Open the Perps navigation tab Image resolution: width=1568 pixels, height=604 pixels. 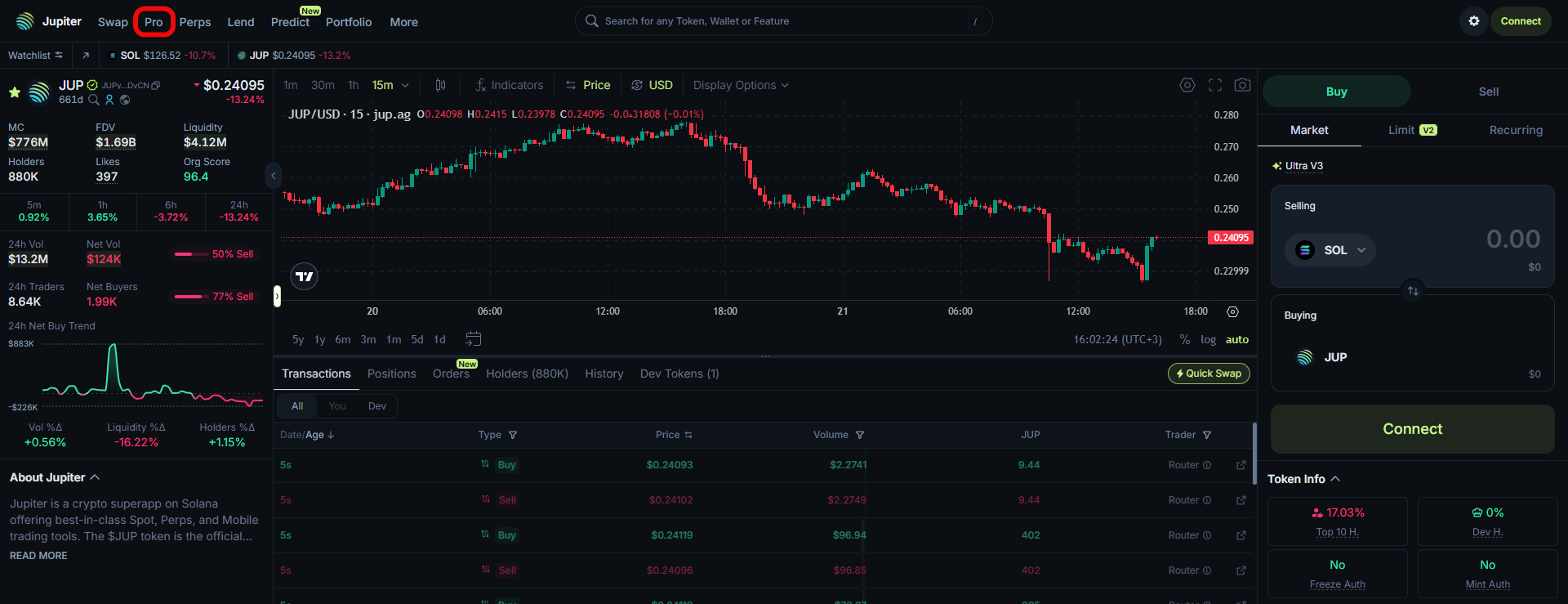pyautogui.click(x=194, y=22)
